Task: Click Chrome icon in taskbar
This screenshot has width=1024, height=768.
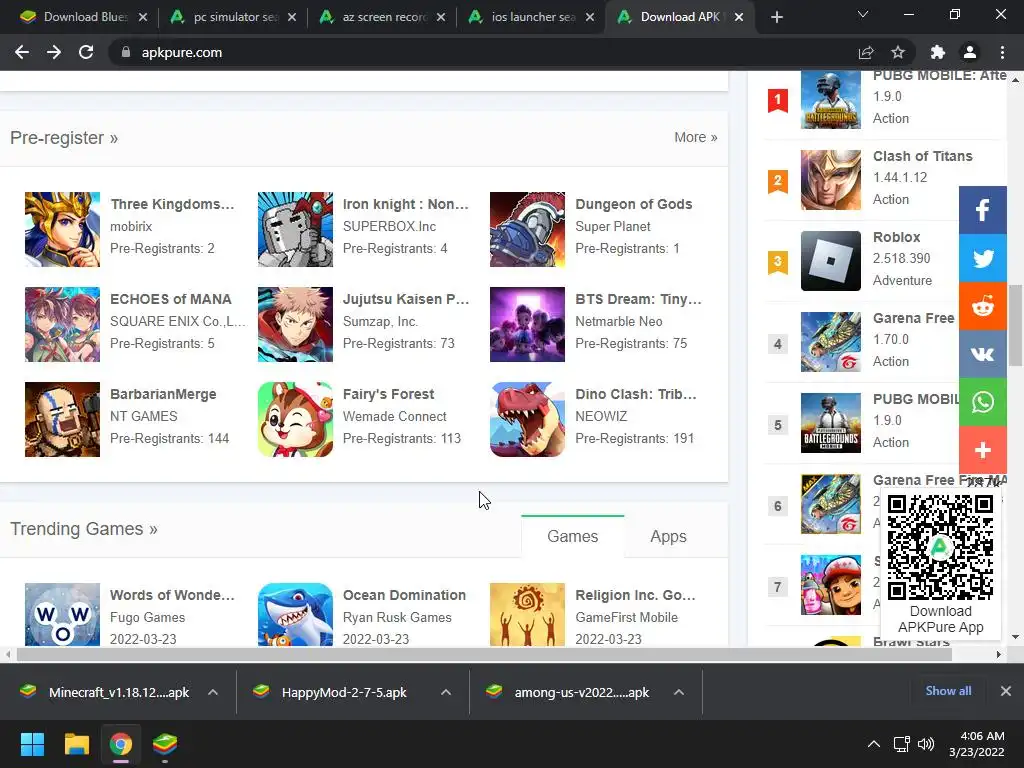Action: point(120,744)
